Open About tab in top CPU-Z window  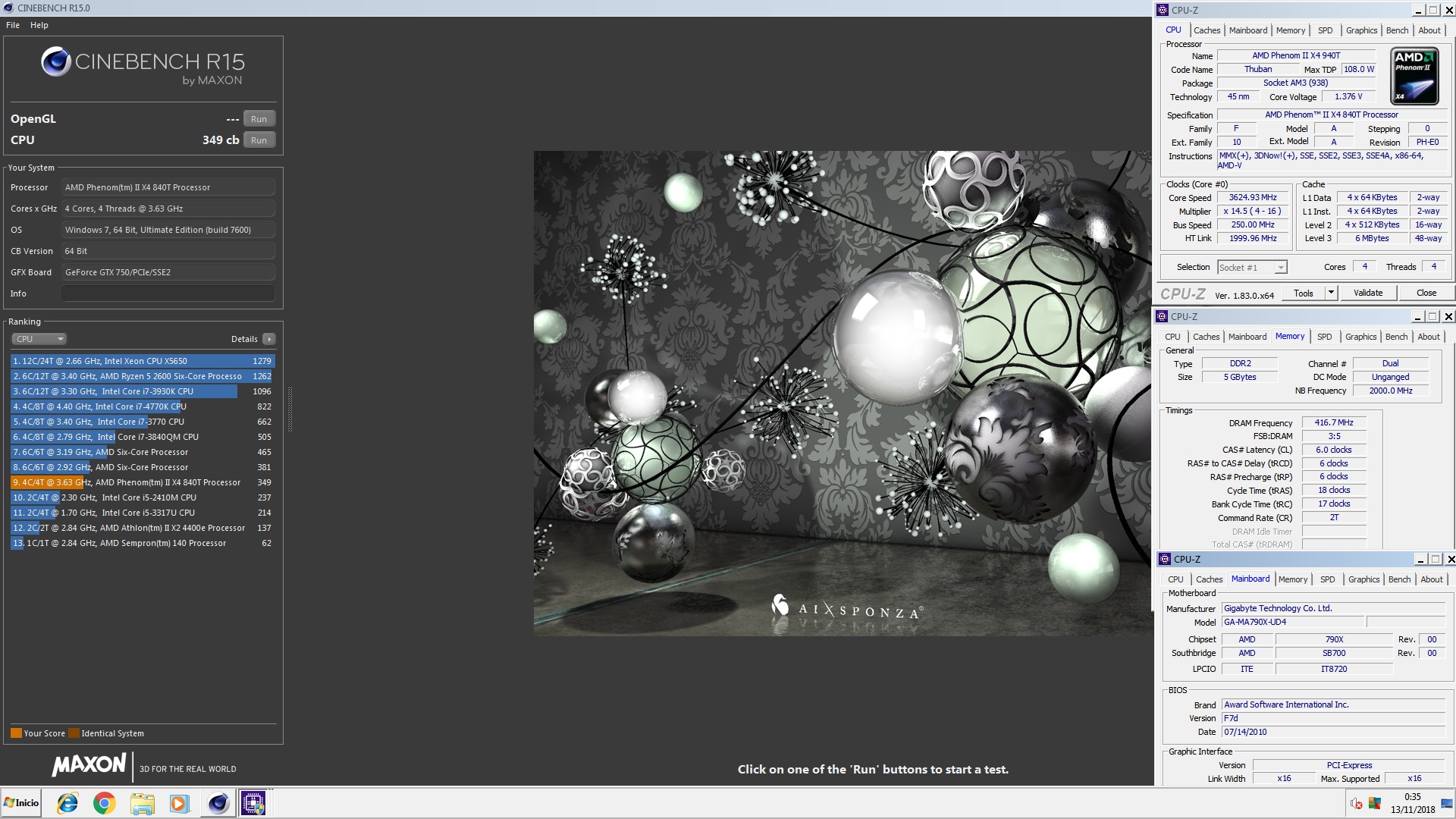tap(1429, 30)
